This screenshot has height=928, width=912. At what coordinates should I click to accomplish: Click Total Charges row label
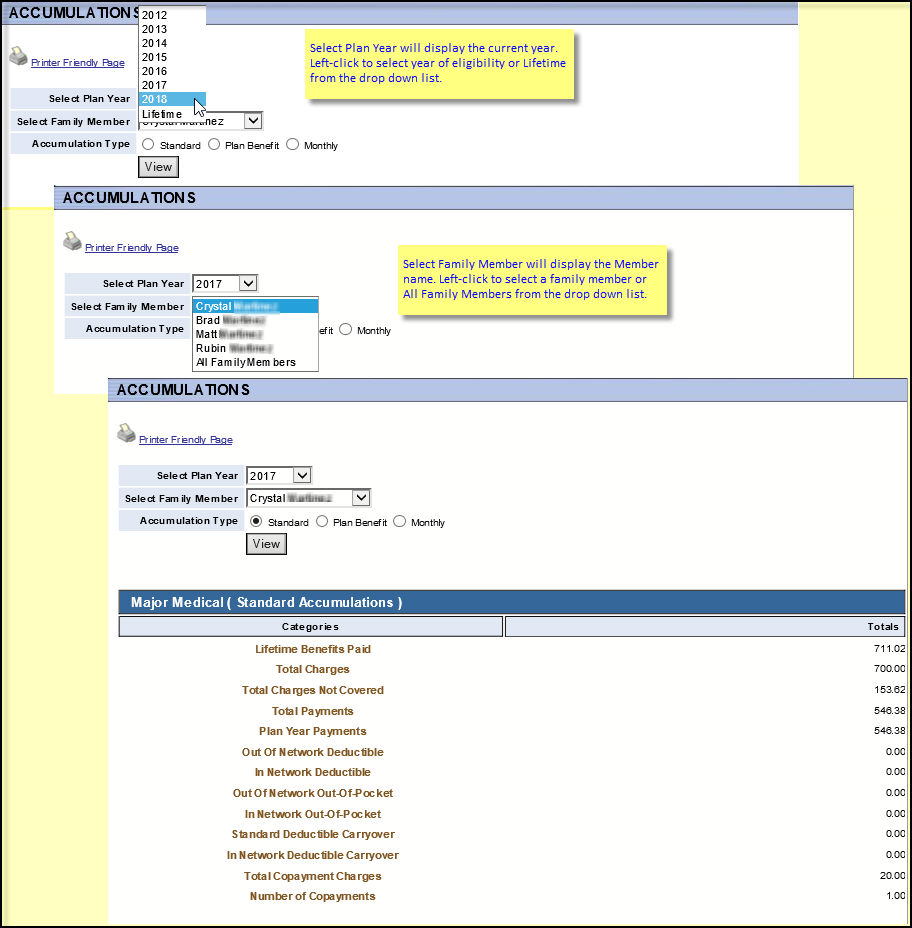pos(312,669)
